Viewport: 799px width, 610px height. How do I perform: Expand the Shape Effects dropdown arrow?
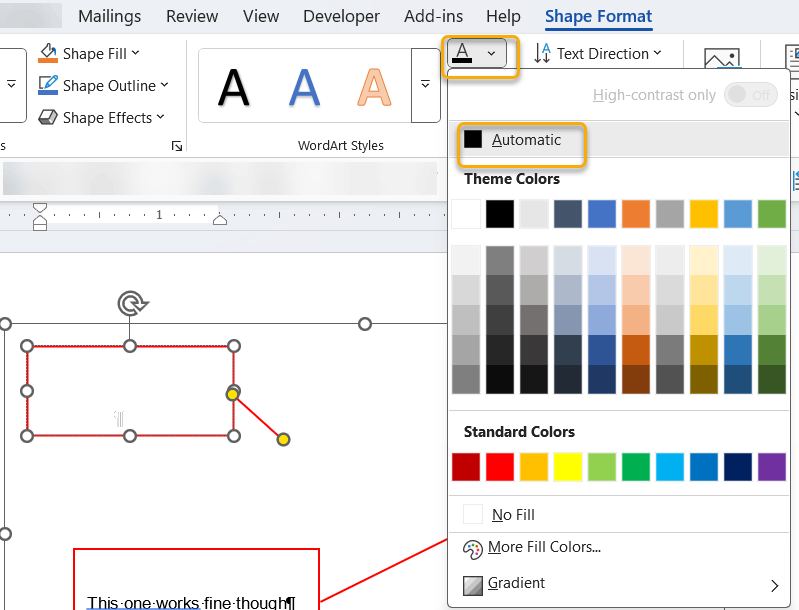pyautogui.click(x=161, y=117)
